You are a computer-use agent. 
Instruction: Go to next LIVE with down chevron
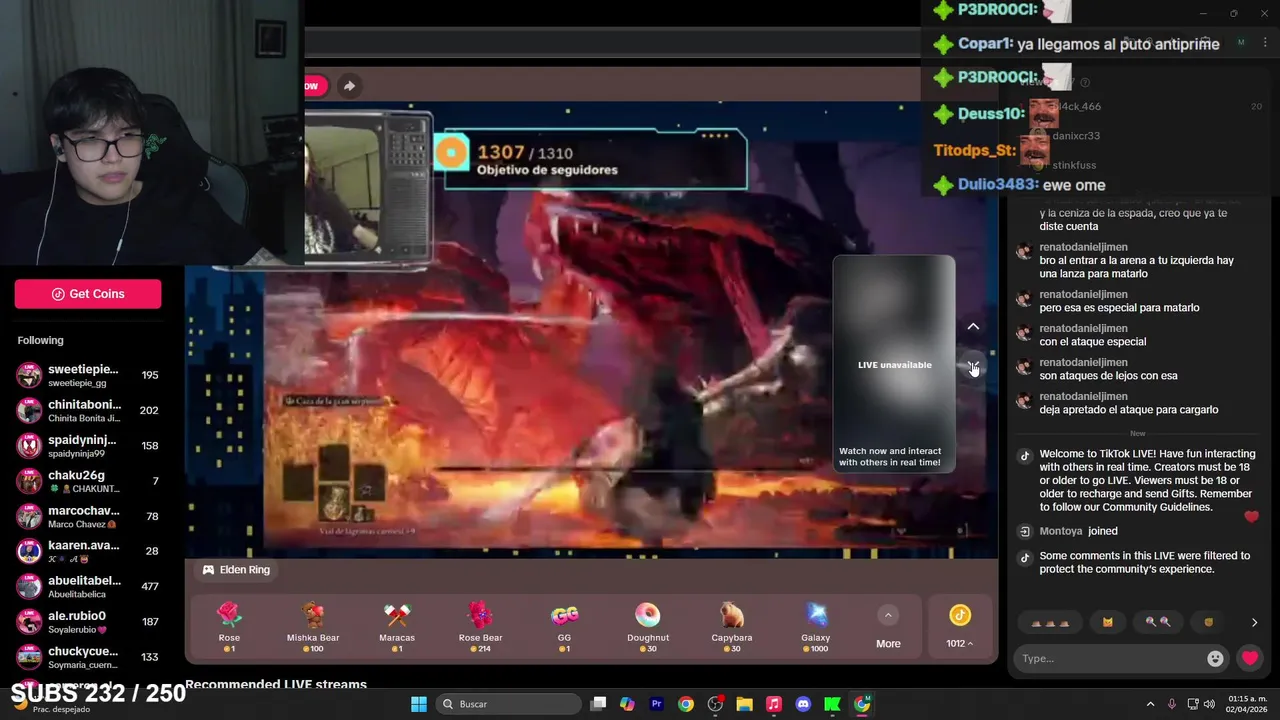[x=973, y=367]
